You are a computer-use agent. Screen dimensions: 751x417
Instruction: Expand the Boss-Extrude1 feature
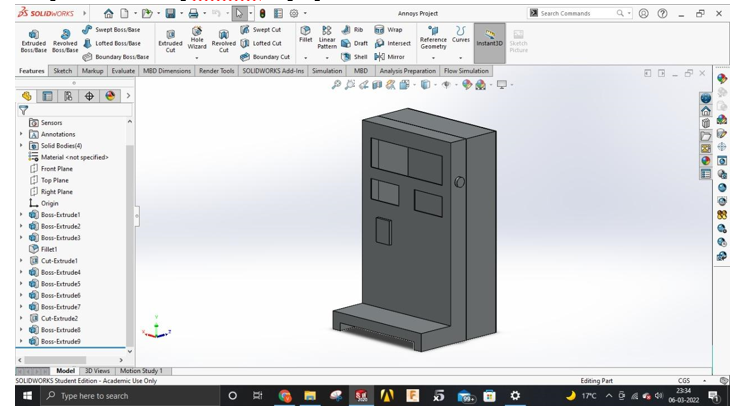(21, 214)
